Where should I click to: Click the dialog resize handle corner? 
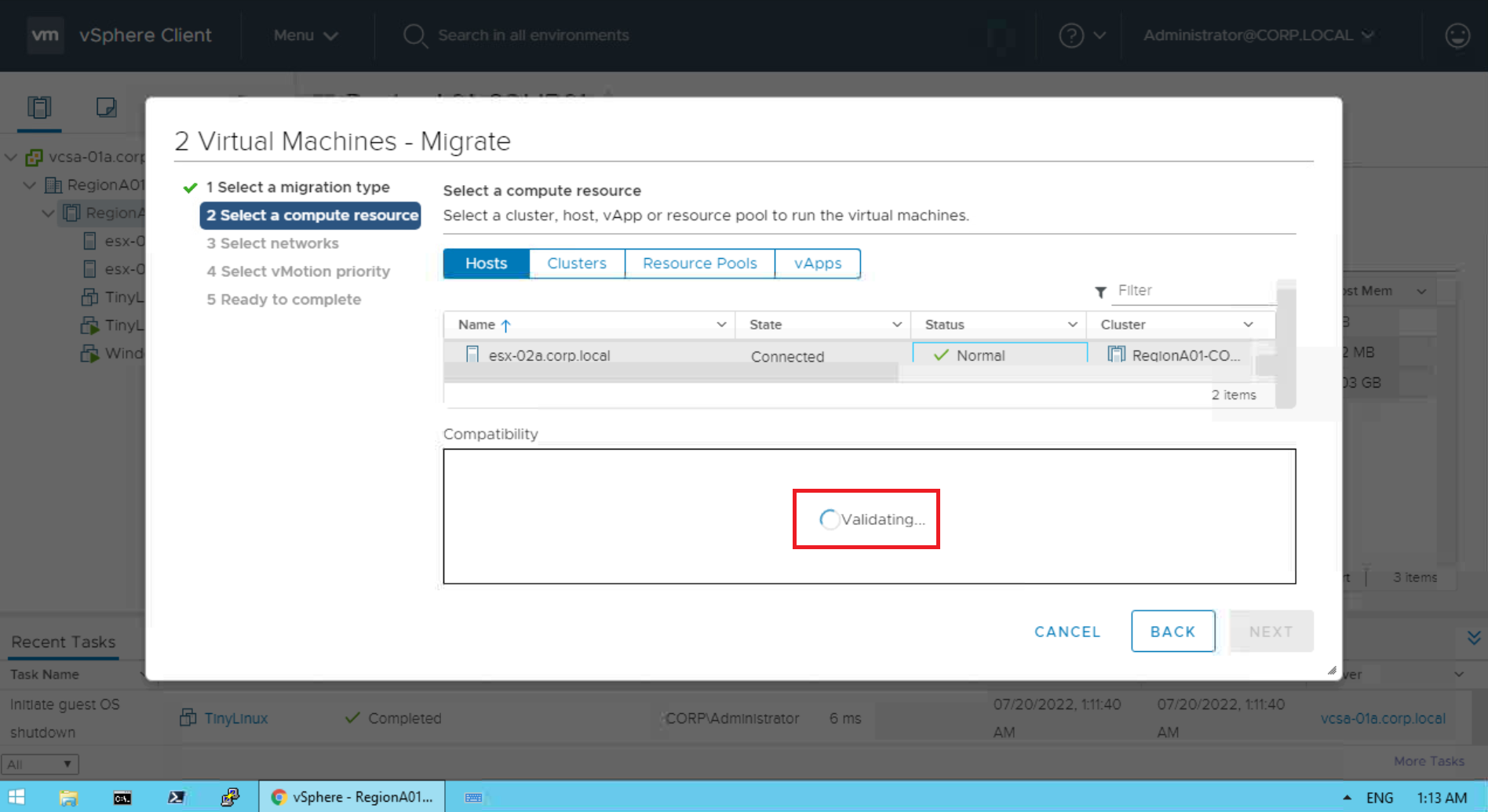coord(1332,670)
